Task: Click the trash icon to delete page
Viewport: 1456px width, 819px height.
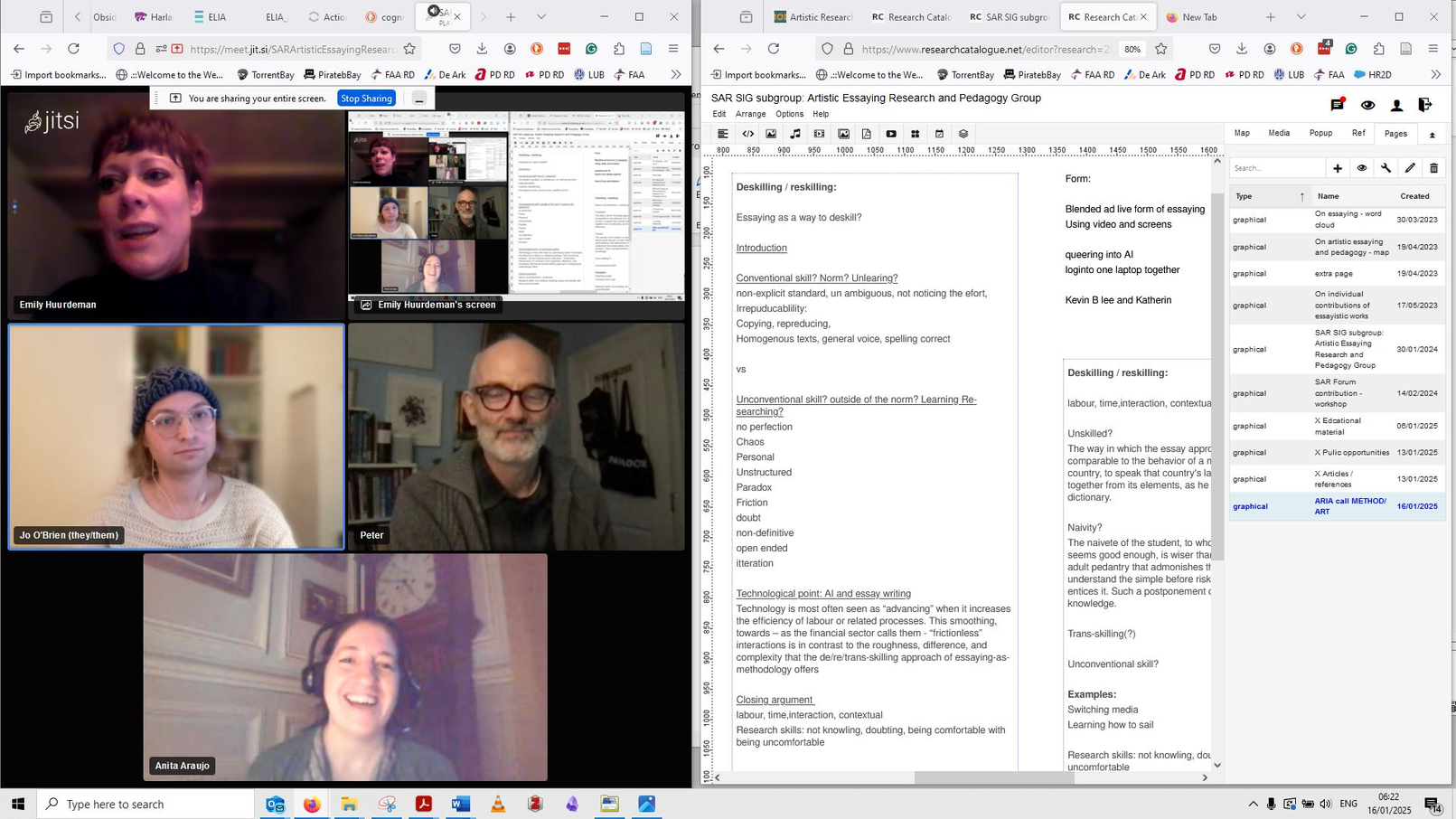Action: [1433, 168]
